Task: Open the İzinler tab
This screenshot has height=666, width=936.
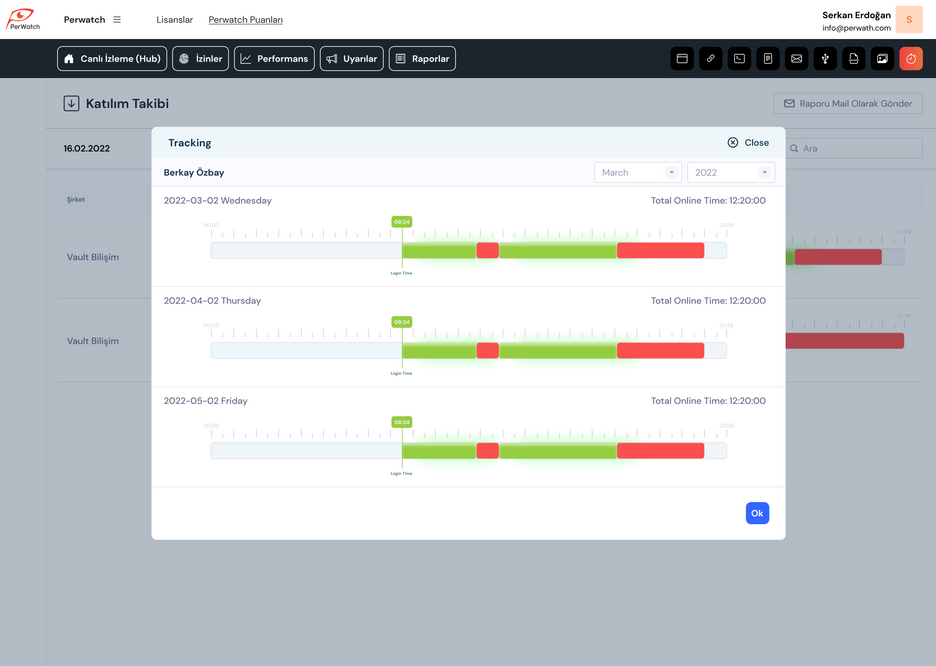Action: [201, 58]
